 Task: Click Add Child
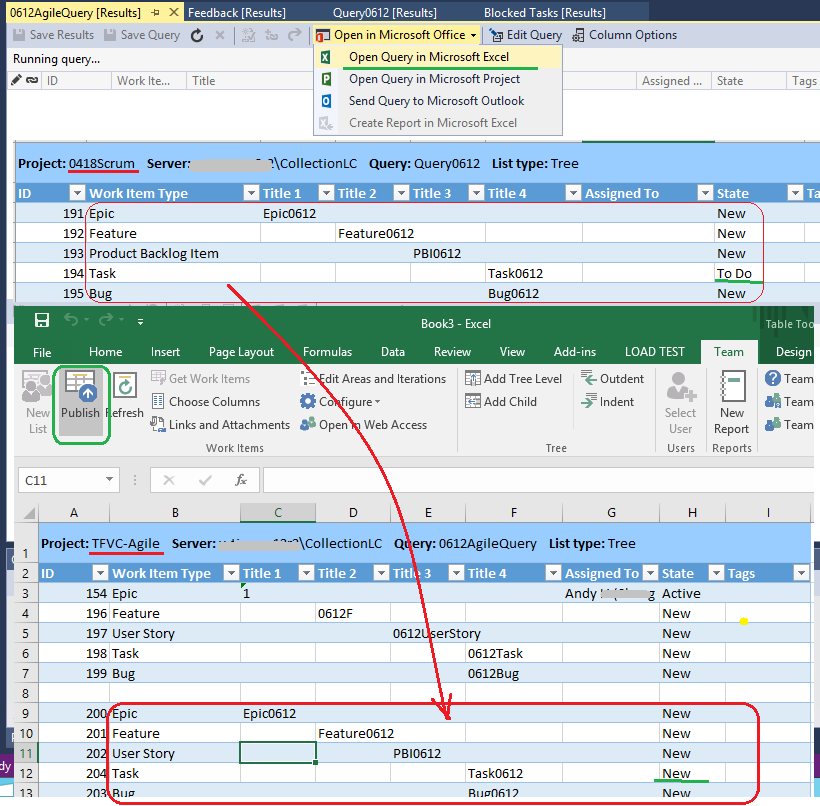(x=501, y=402)
